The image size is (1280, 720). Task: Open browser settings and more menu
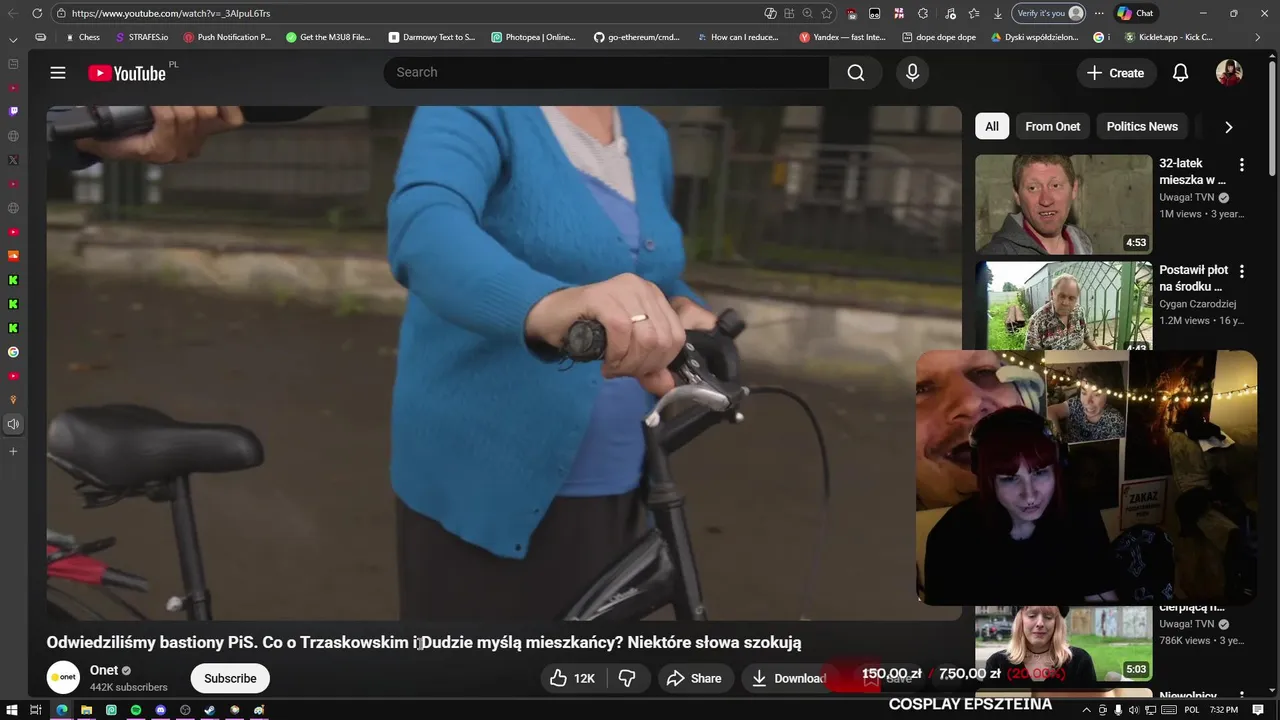(x=1099, y=13)
